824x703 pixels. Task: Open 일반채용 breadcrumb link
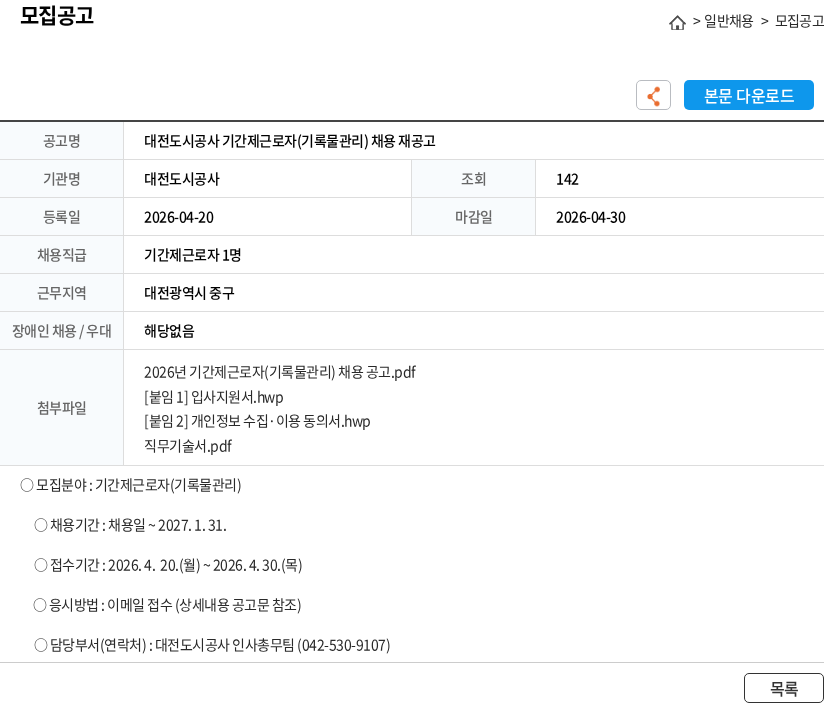pyautogui.click(x=728, y=21)
